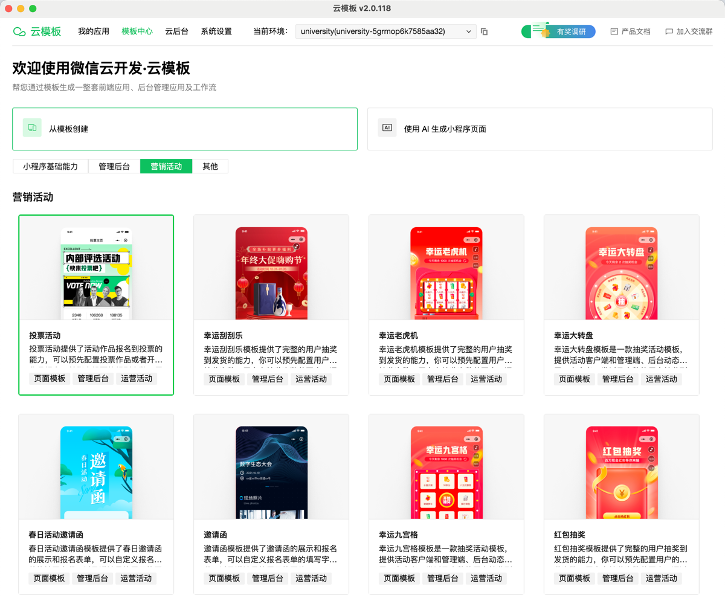The width and height of the screenshot is (726, 596).
Task: Open 系统设置 menu item
Action: coord(216,31)
